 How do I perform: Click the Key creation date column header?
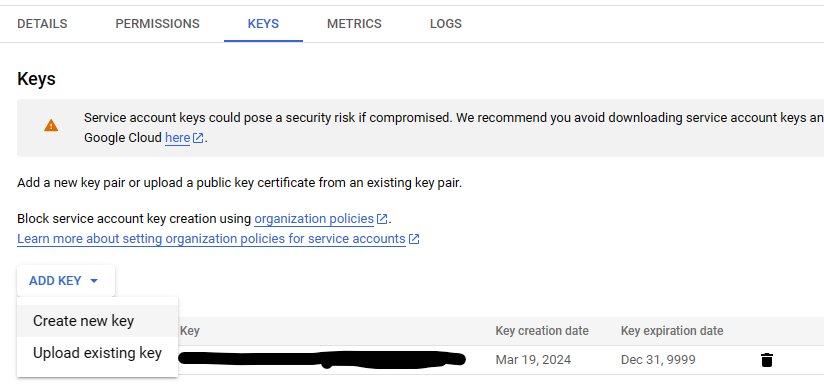click(x=542, y=331)
